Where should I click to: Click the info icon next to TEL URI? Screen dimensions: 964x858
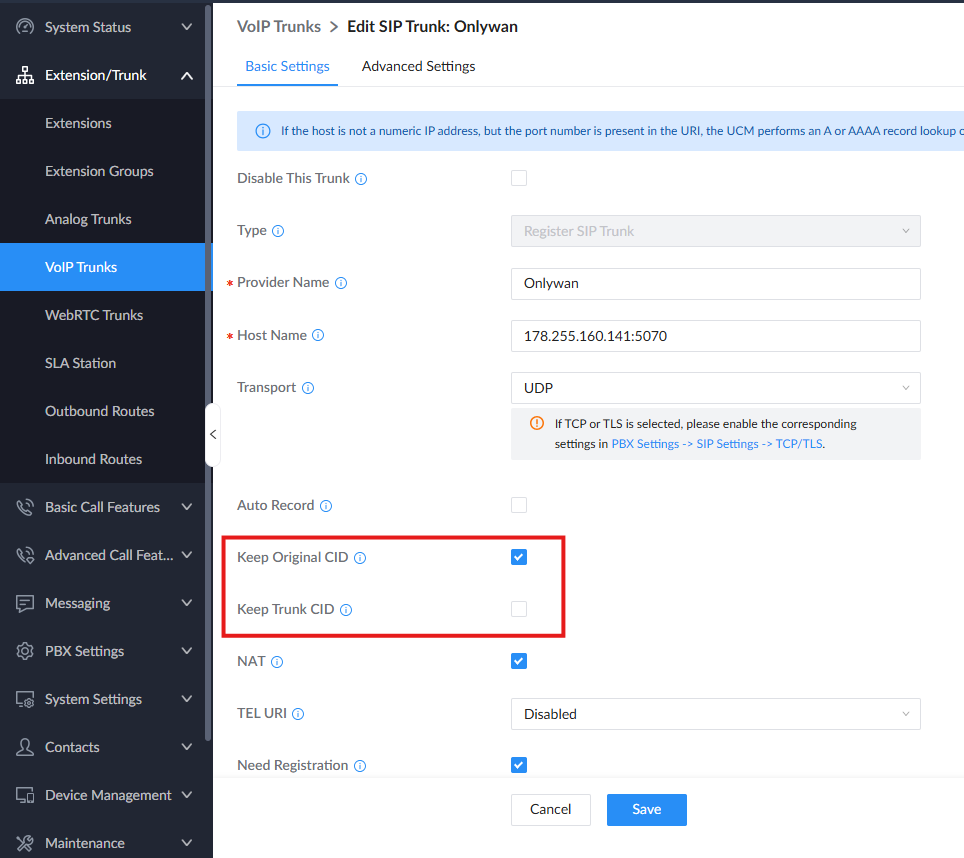pyautogui.click(x=298, y=714)
